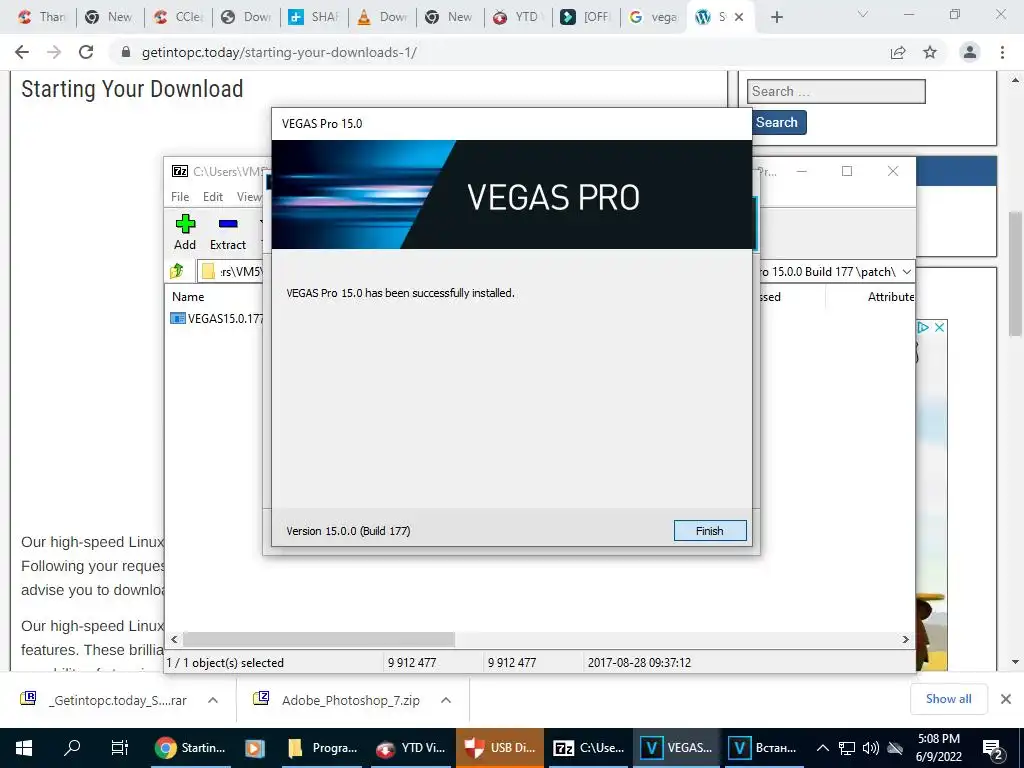Click the Name column header in 7-Zip
The image size is (1024, 768).
(188, 296)
